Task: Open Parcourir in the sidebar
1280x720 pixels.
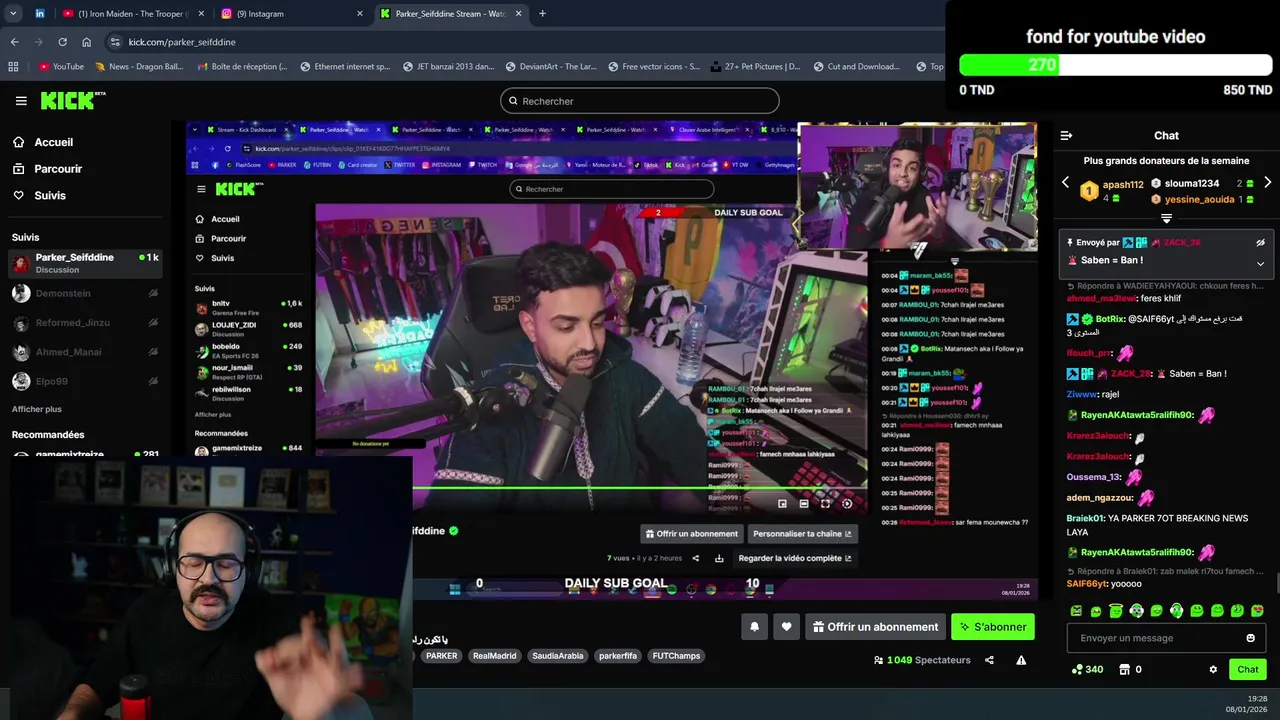Action: tap(58, 169)
